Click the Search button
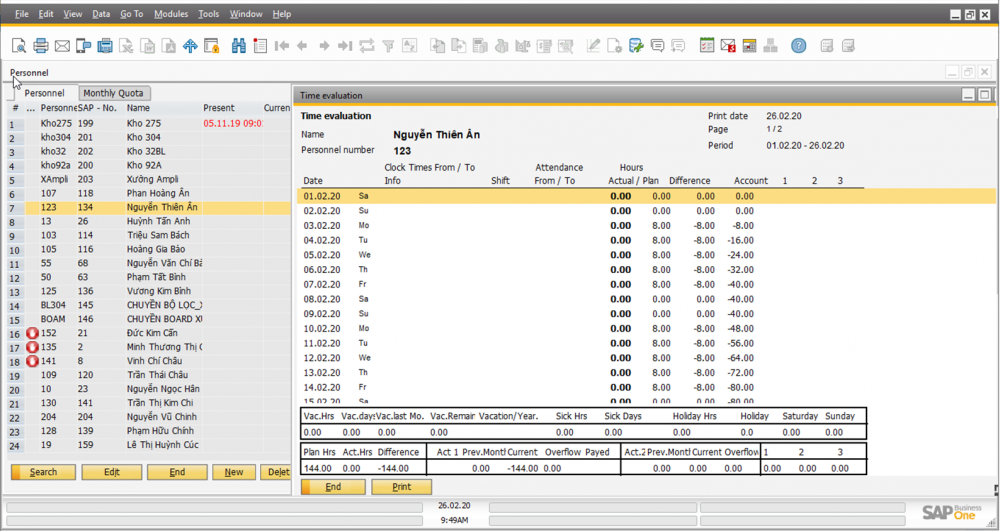Image resolution: width=1000 pixels, height=531 pixels. (x=43, y=472)
